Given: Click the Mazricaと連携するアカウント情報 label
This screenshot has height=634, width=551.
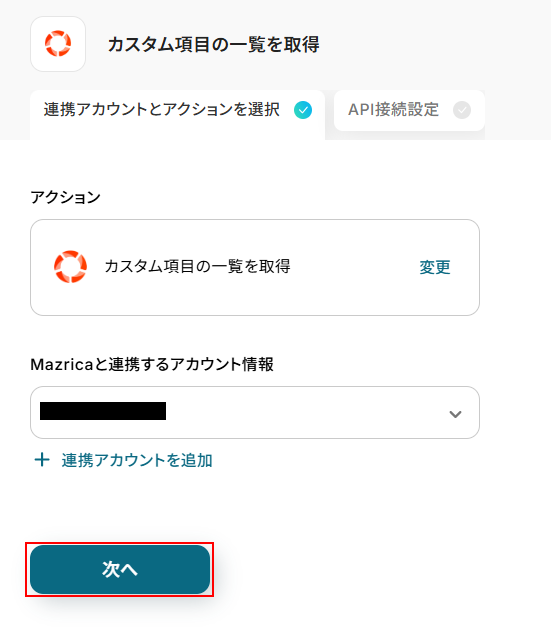Looking at the screenshot, I should coord(152,364).
